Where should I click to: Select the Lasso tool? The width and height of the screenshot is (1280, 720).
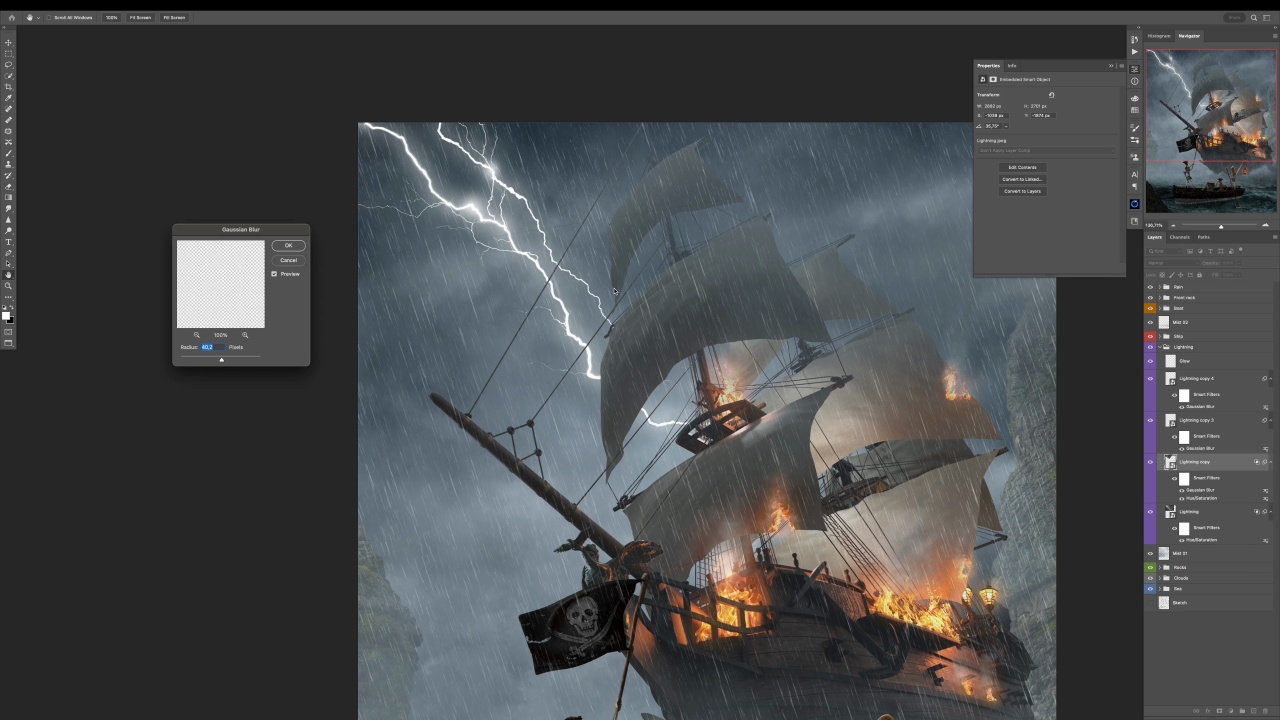9,65
